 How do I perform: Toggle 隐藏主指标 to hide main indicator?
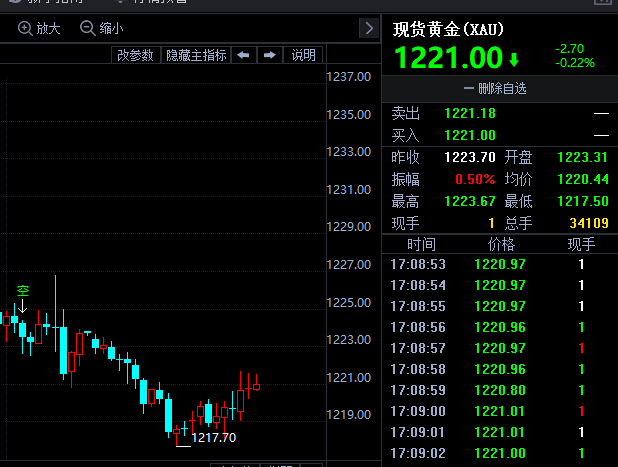click(x=196, y=55)
